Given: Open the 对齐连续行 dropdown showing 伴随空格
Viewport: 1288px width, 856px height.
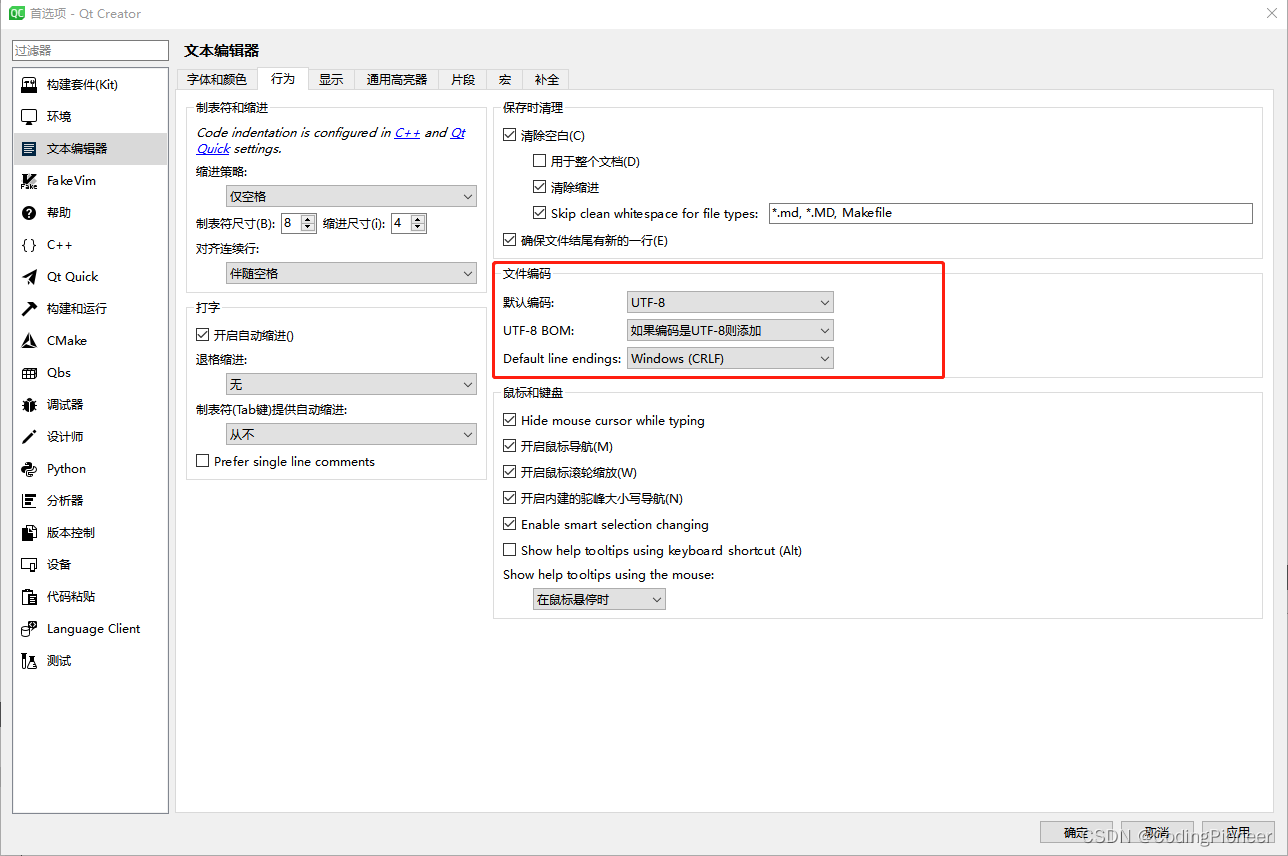Looking at the screenshot, I should pos(351,273).
